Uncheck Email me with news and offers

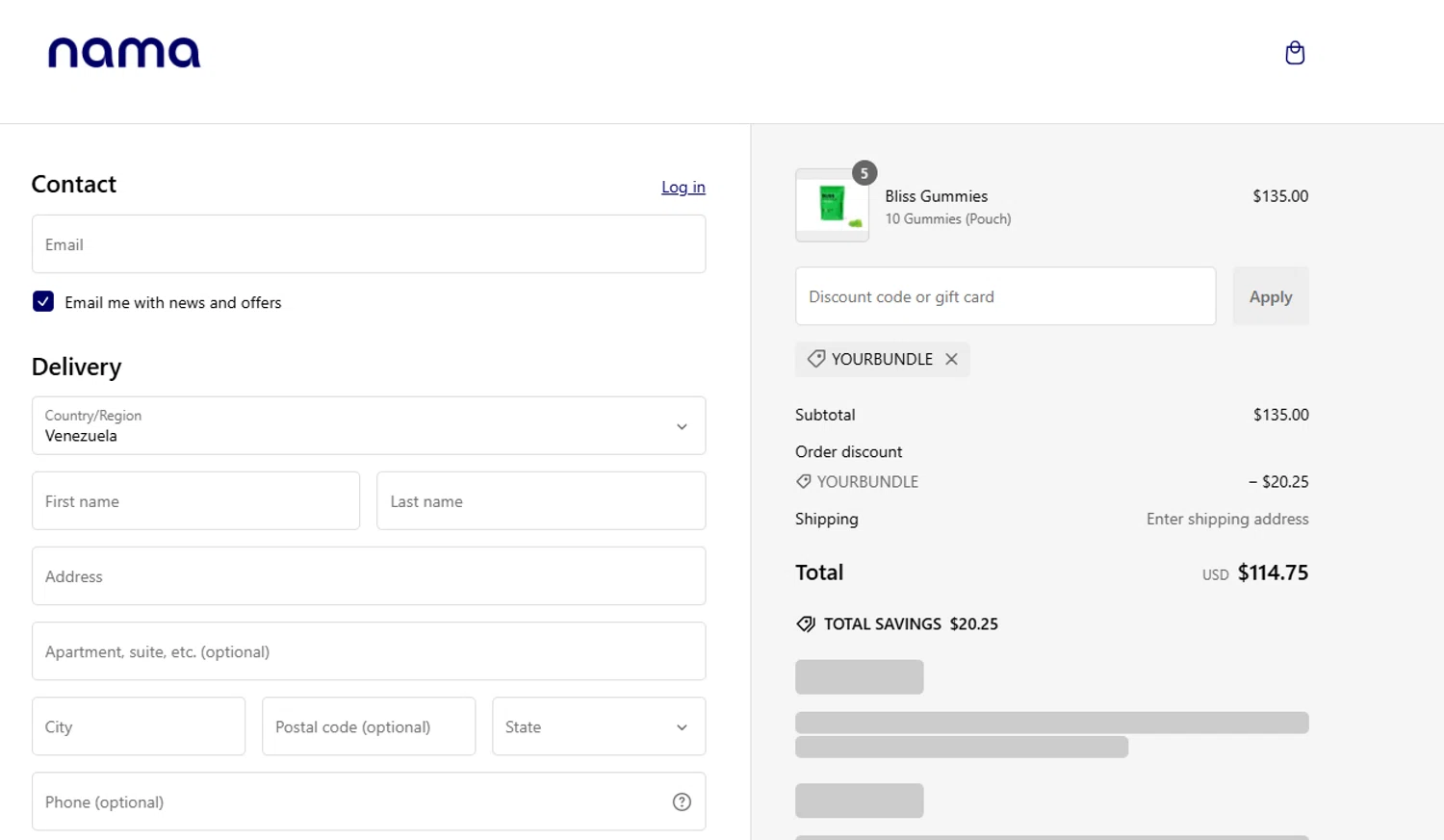[43, 302]
